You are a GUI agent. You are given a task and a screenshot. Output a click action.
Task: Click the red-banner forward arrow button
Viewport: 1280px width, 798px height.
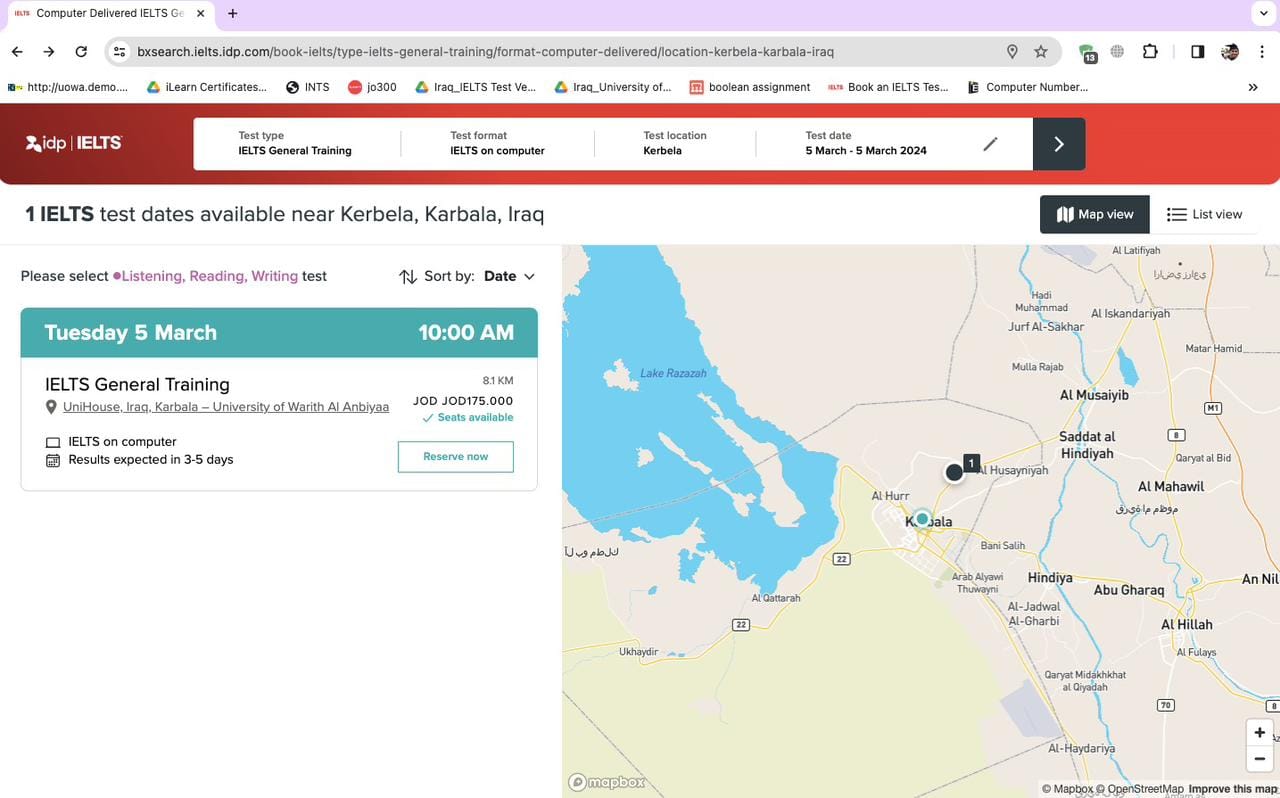(1058, 144)
